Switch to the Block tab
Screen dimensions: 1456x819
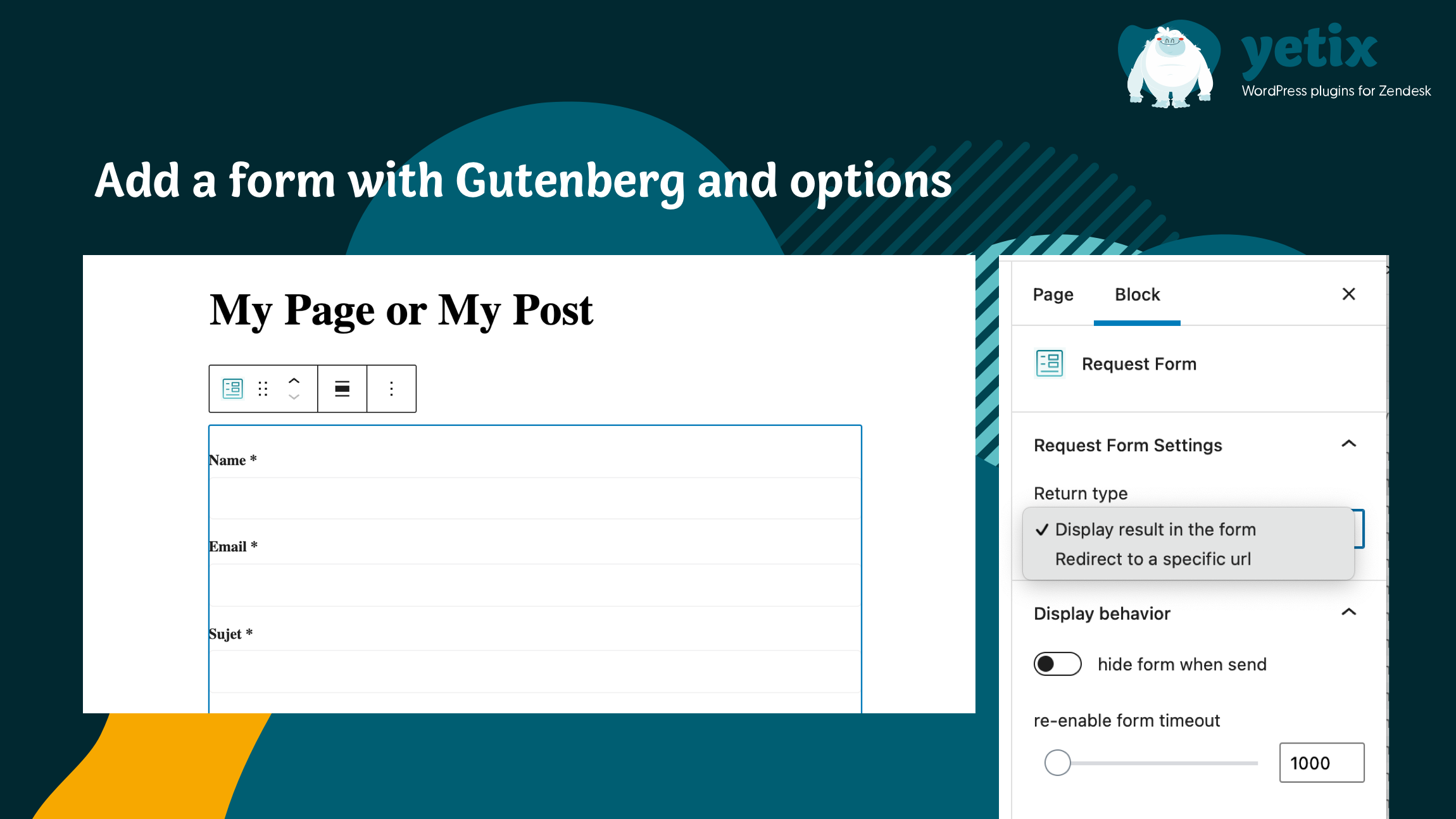(x=1137, y=295)
